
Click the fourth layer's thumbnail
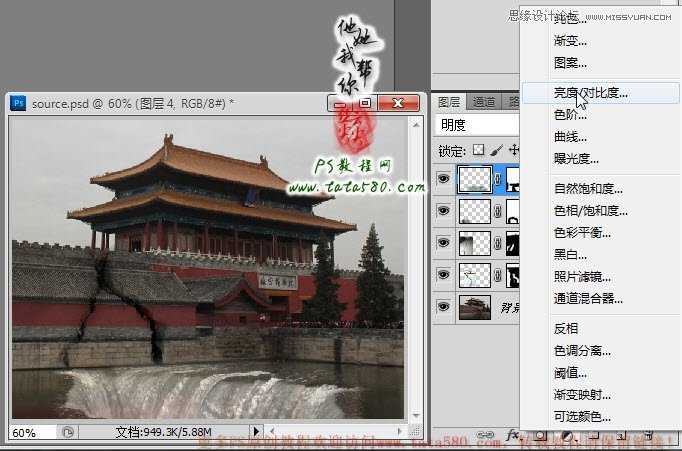point(475,275)
